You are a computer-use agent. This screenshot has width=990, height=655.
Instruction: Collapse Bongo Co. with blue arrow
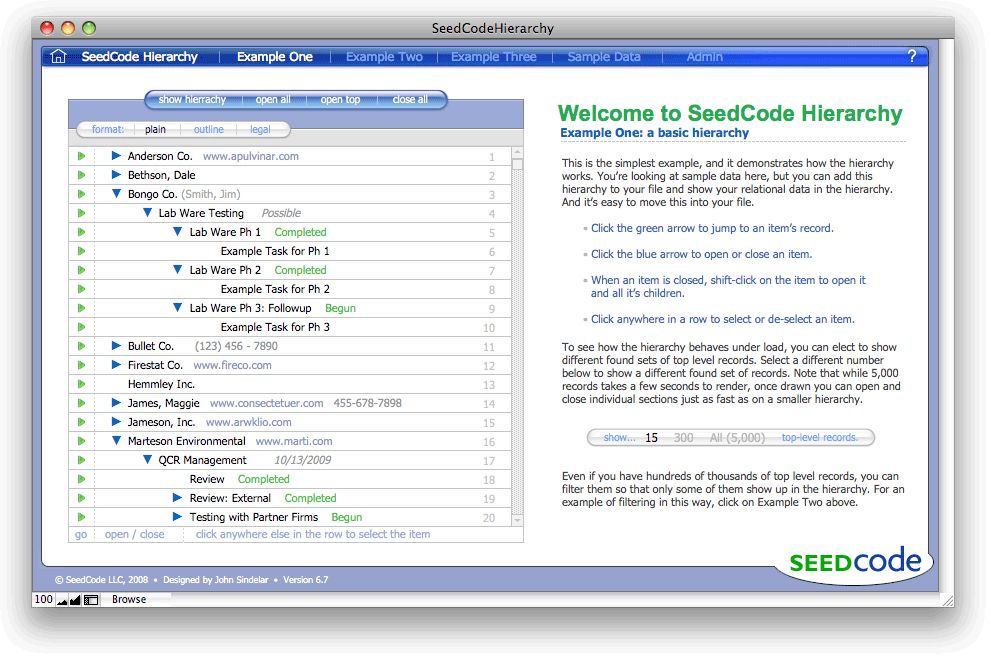116,194
